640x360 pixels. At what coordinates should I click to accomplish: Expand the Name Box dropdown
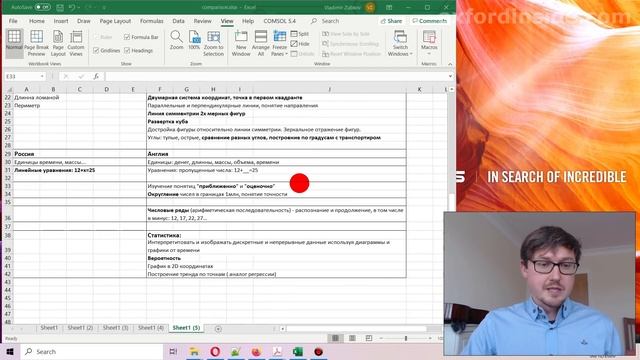click(42, 76)
